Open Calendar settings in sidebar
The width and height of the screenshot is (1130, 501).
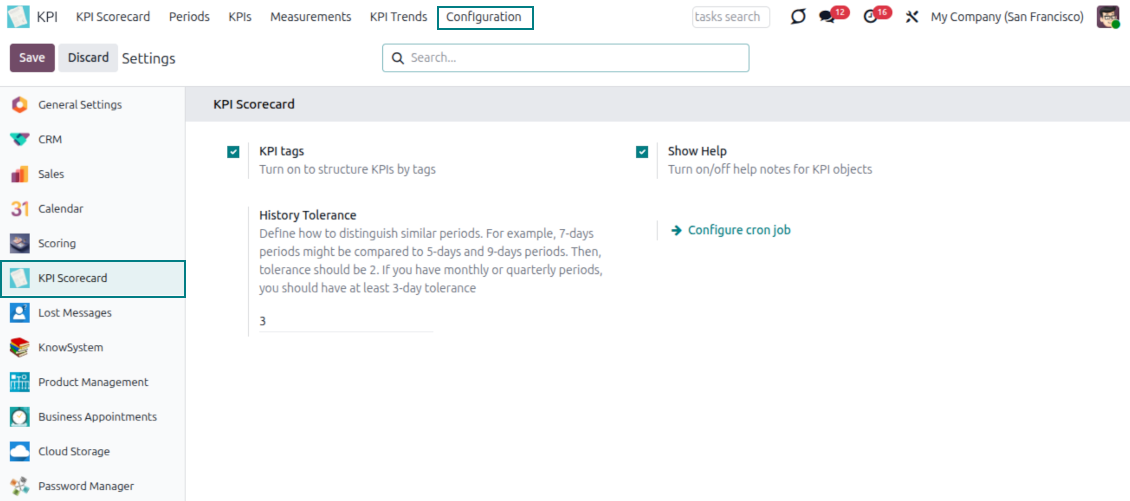[60, 209]
